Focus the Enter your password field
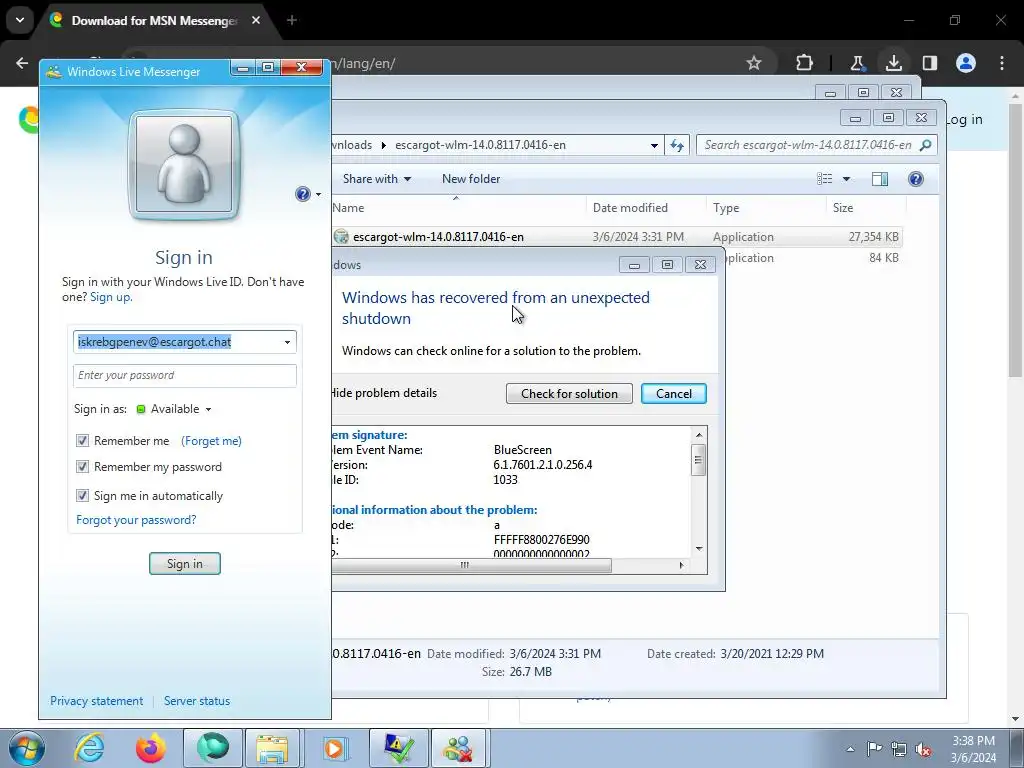Image resolution: width=1024 pixels, height=768 pixels. click(185, 376)
